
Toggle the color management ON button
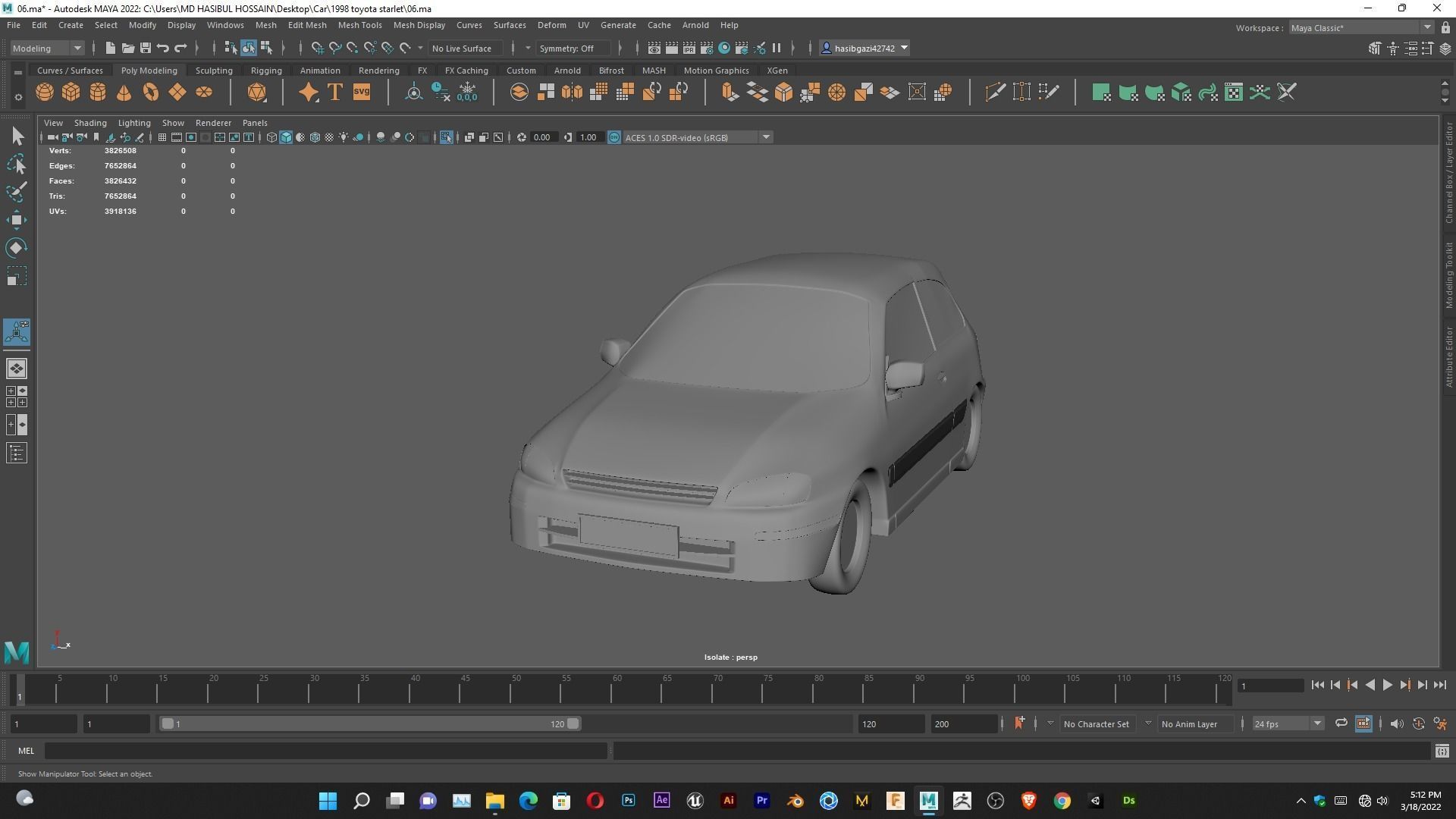click(x=614, y=137)
